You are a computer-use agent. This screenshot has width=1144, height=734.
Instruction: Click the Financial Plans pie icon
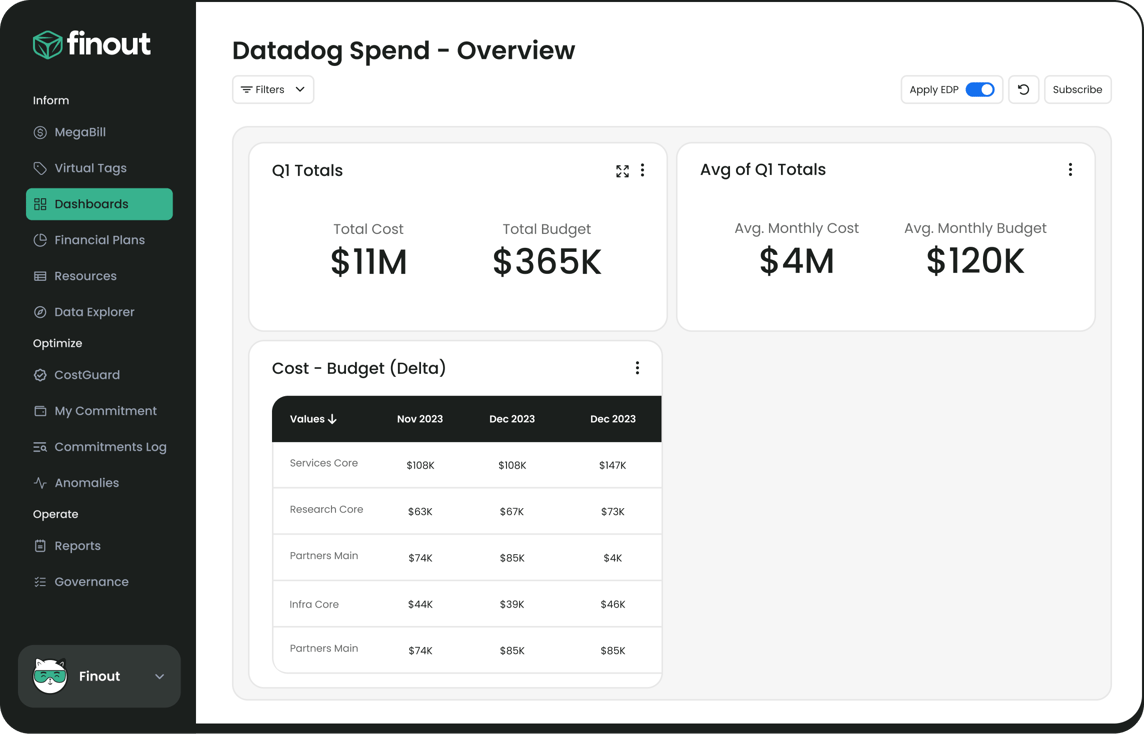(40, 240)
